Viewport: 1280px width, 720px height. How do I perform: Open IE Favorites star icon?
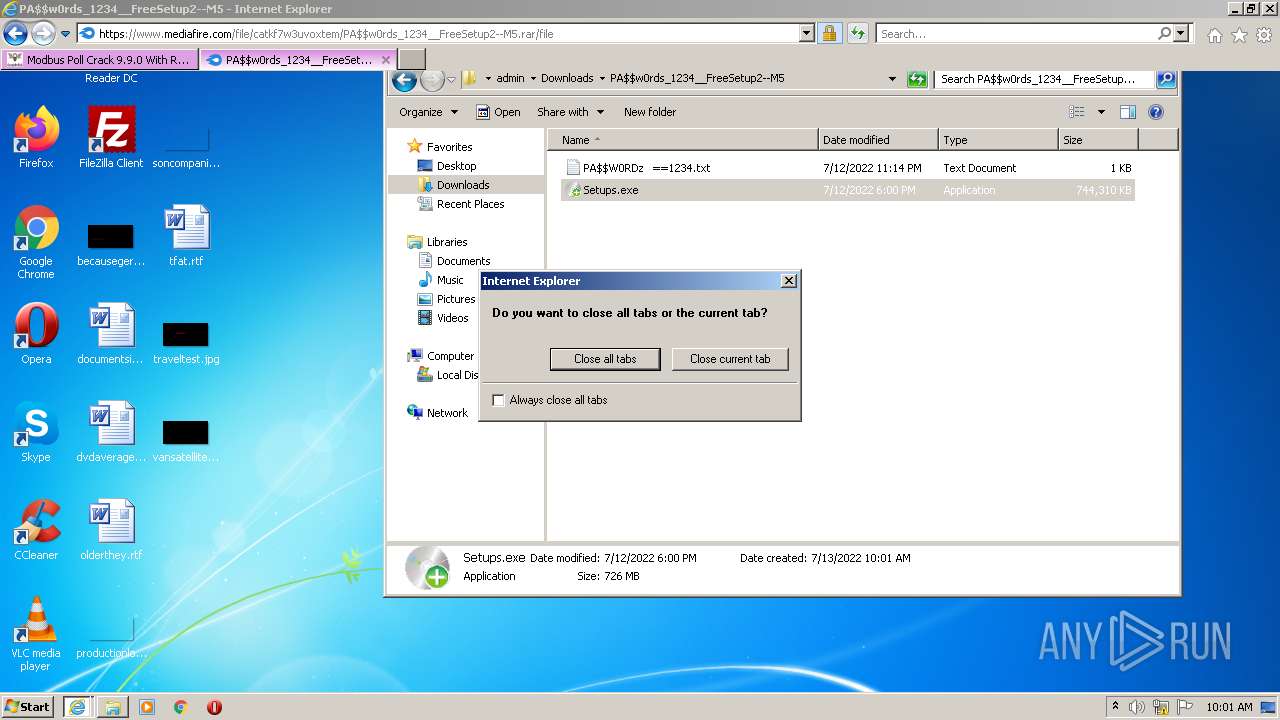click(1239, 35)
